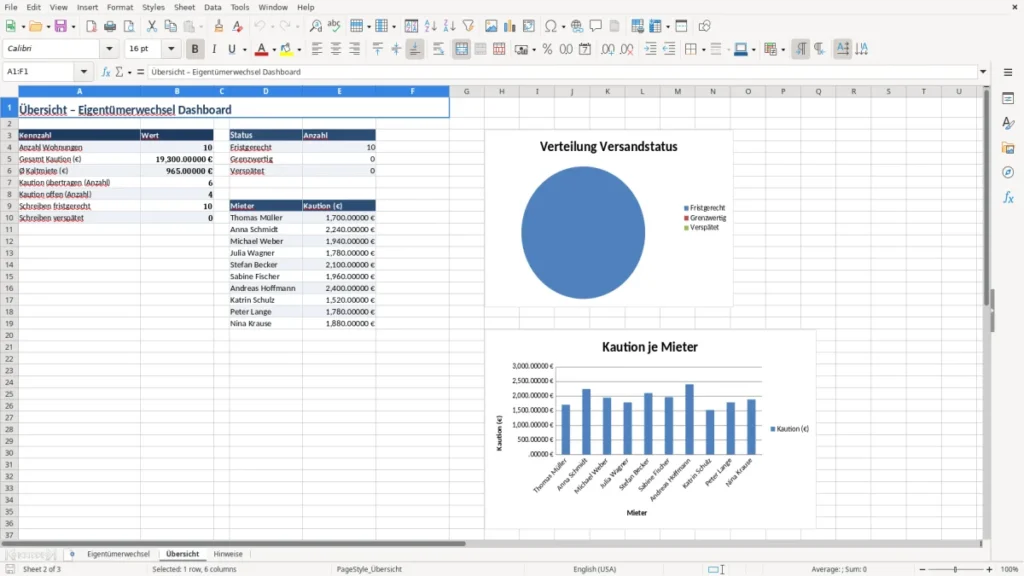Open the sidebar Styles panel icon
Image resolution: width=1024 pixels, height=576 pixels.
pyautogui.click(x=1008, y=123)
